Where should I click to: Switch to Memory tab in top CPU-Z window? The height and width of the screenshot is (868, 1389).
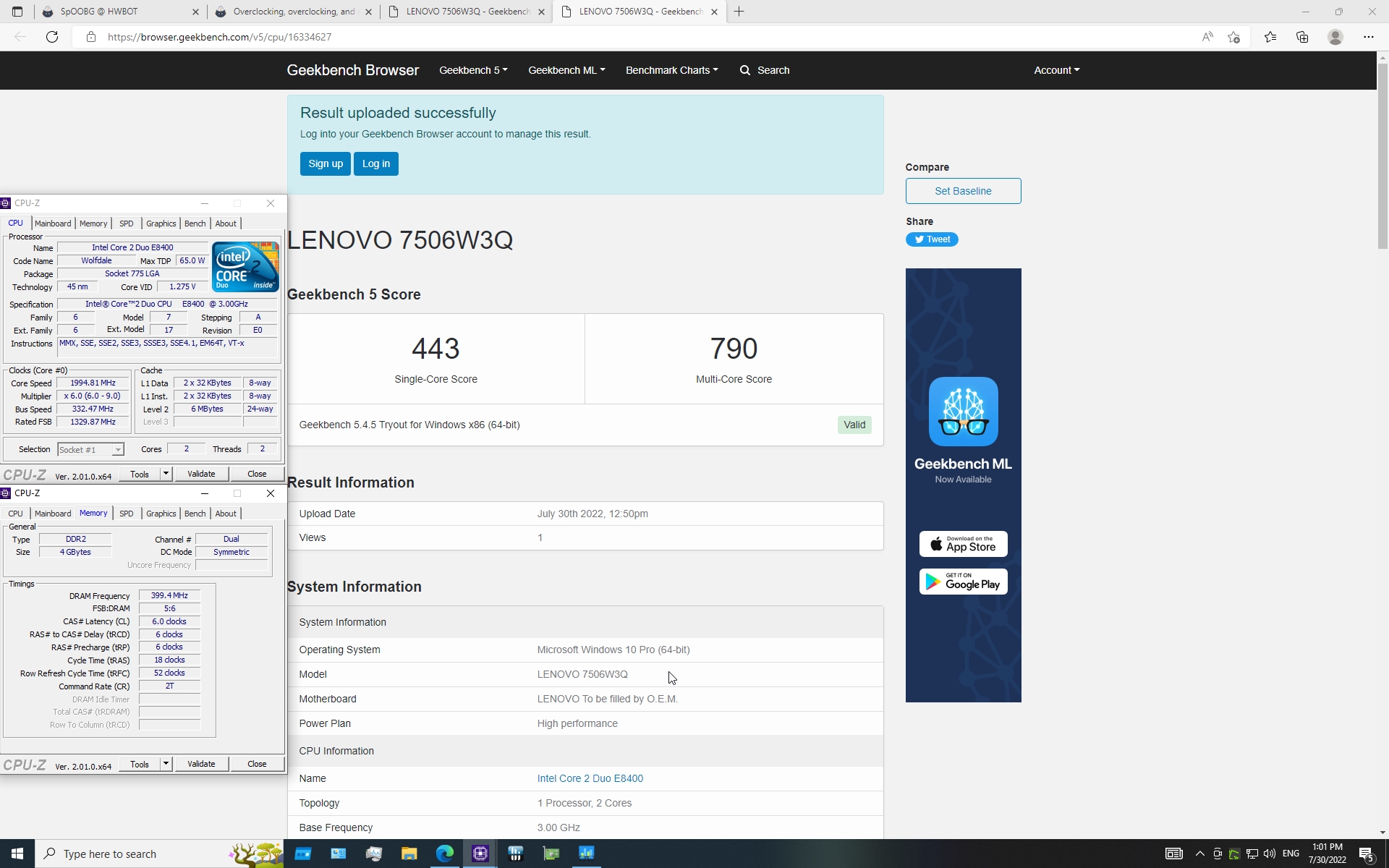coord(93,224)
